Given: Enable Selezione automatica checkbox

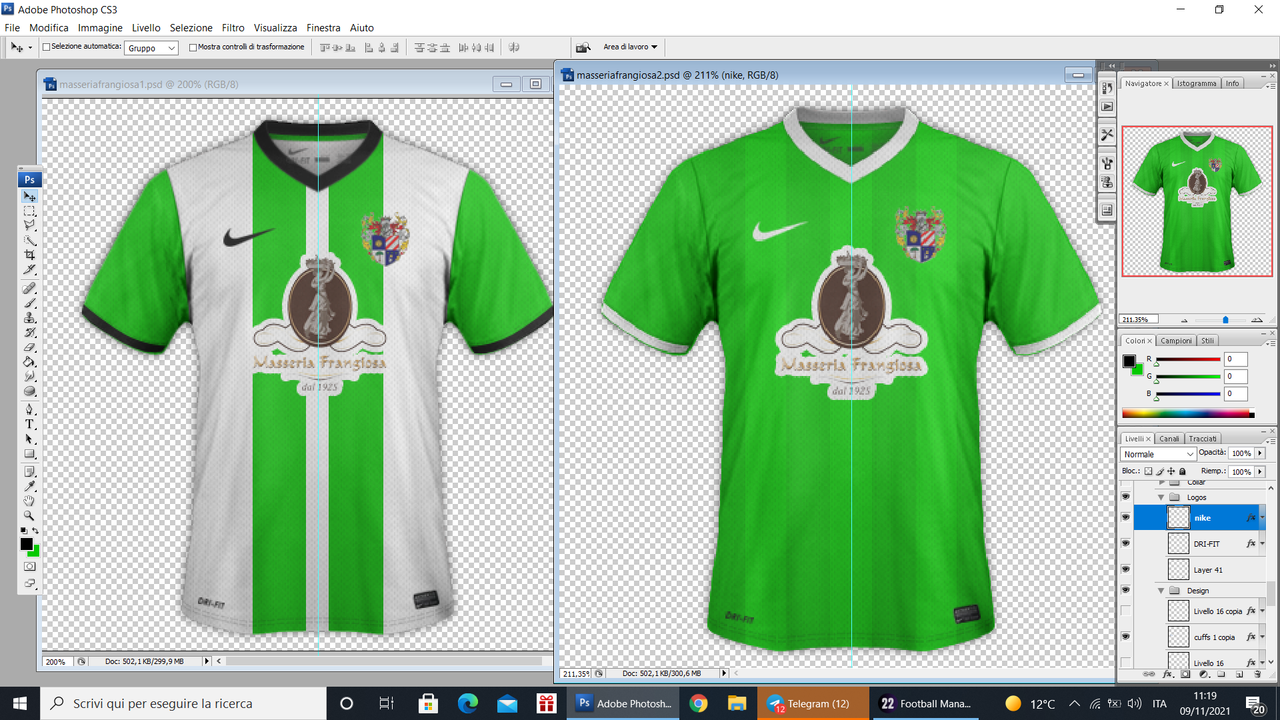Looking at the screenshot, I should [x=46, y=47].
